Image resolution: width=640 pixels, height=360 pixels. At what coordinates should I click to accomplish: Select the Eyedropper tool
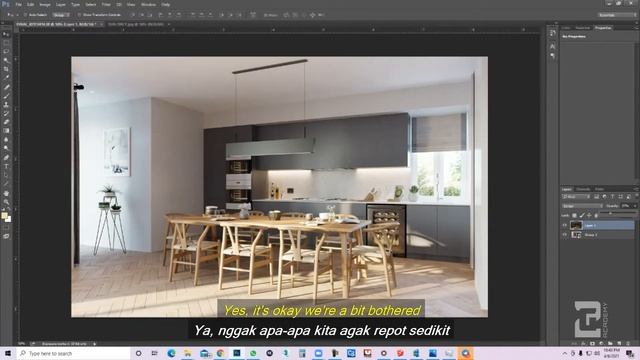(x=6, y=78)
